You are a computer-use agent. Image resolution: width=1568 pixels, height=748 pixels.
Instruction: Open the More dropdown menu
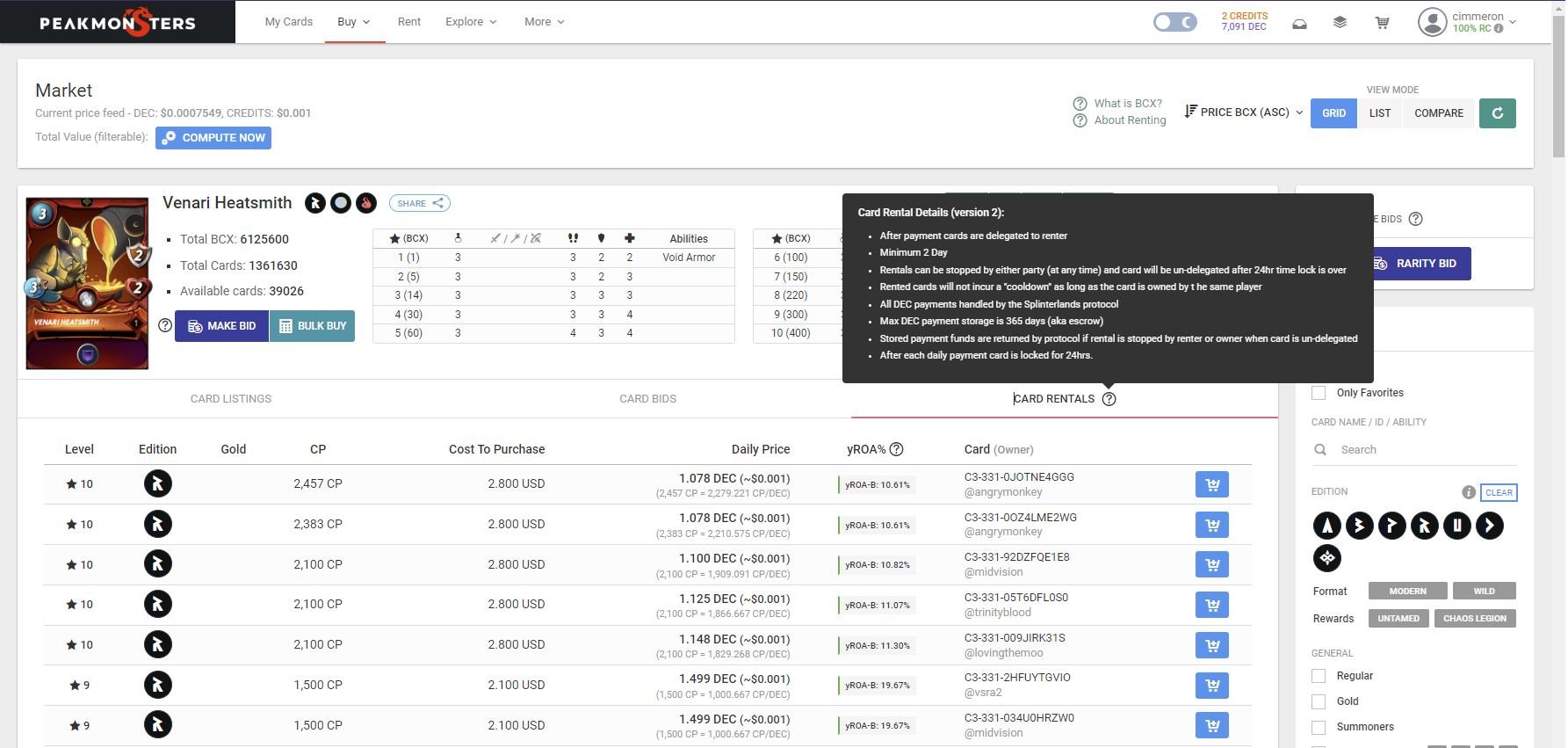click(x=545, y=22)
